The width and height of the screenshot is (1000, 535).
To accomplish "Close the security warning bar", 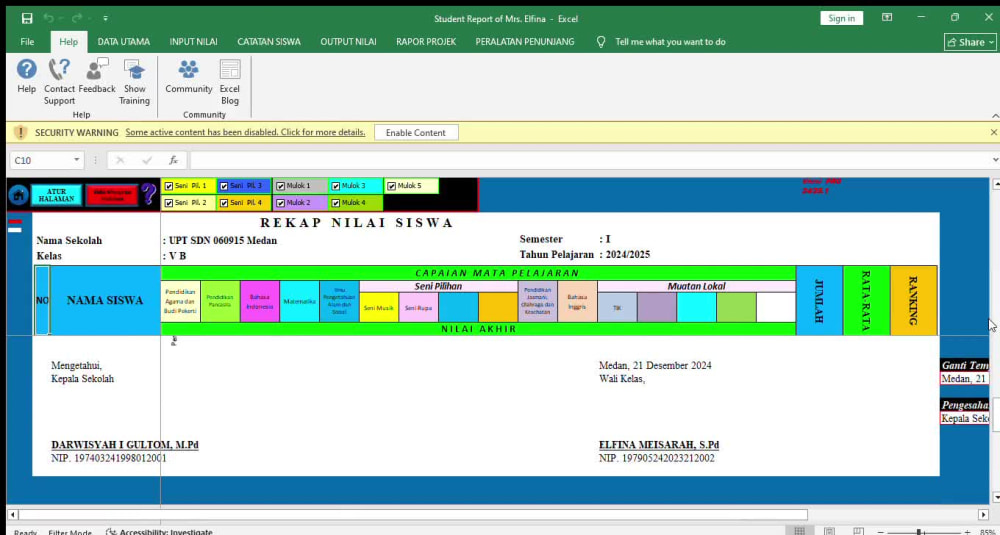I will pyautogui.click(x=994, y=132).
